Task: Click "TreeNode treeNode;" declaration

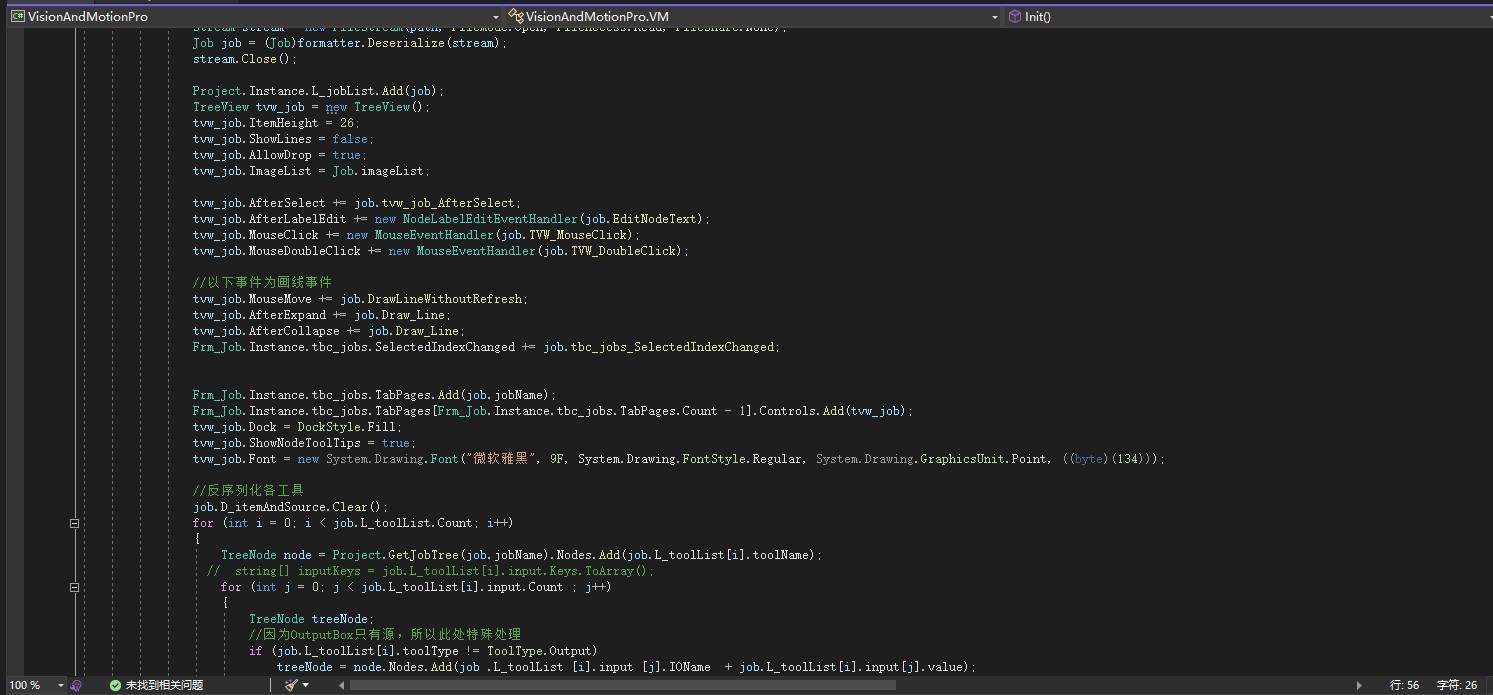Action: tap(311, 619)
